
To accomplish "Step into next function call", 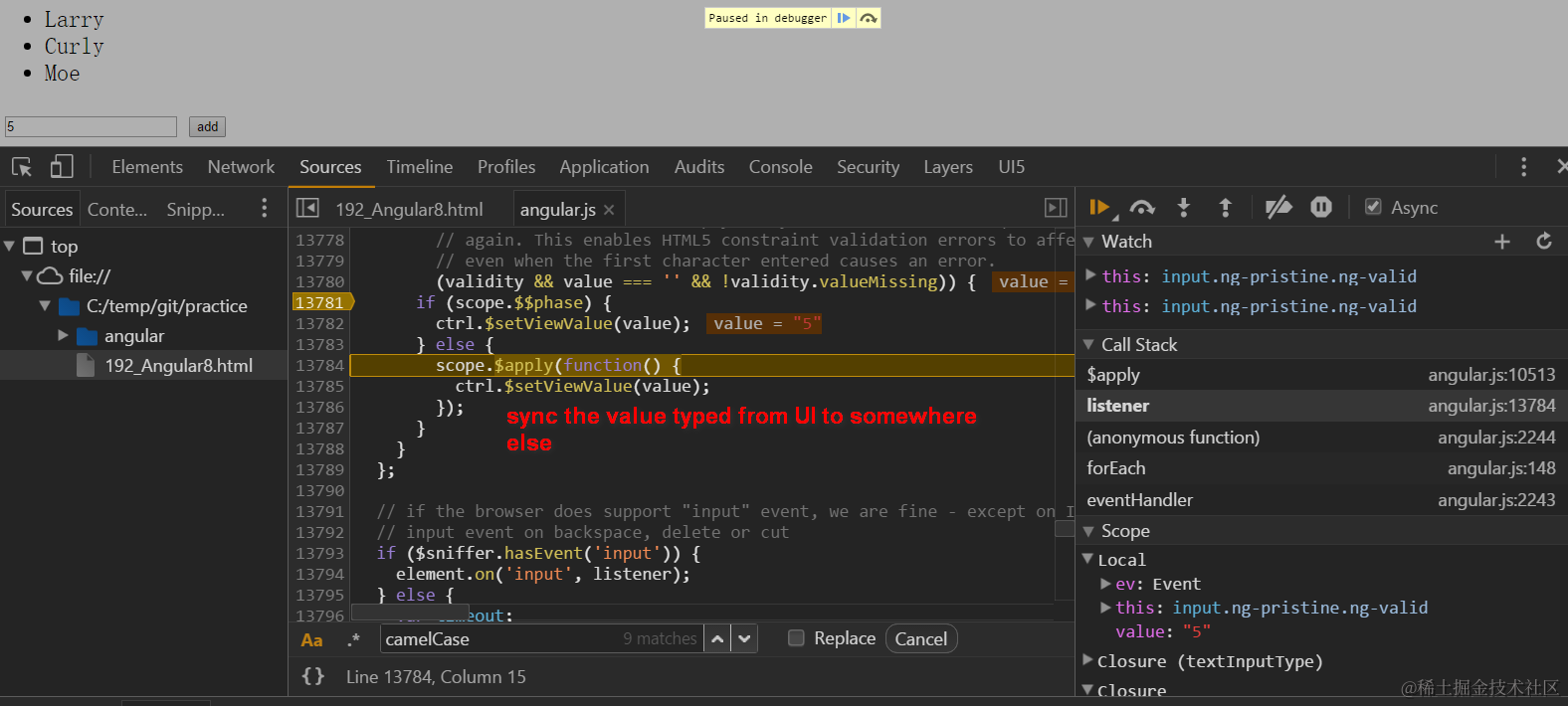I will point(1183,207).
